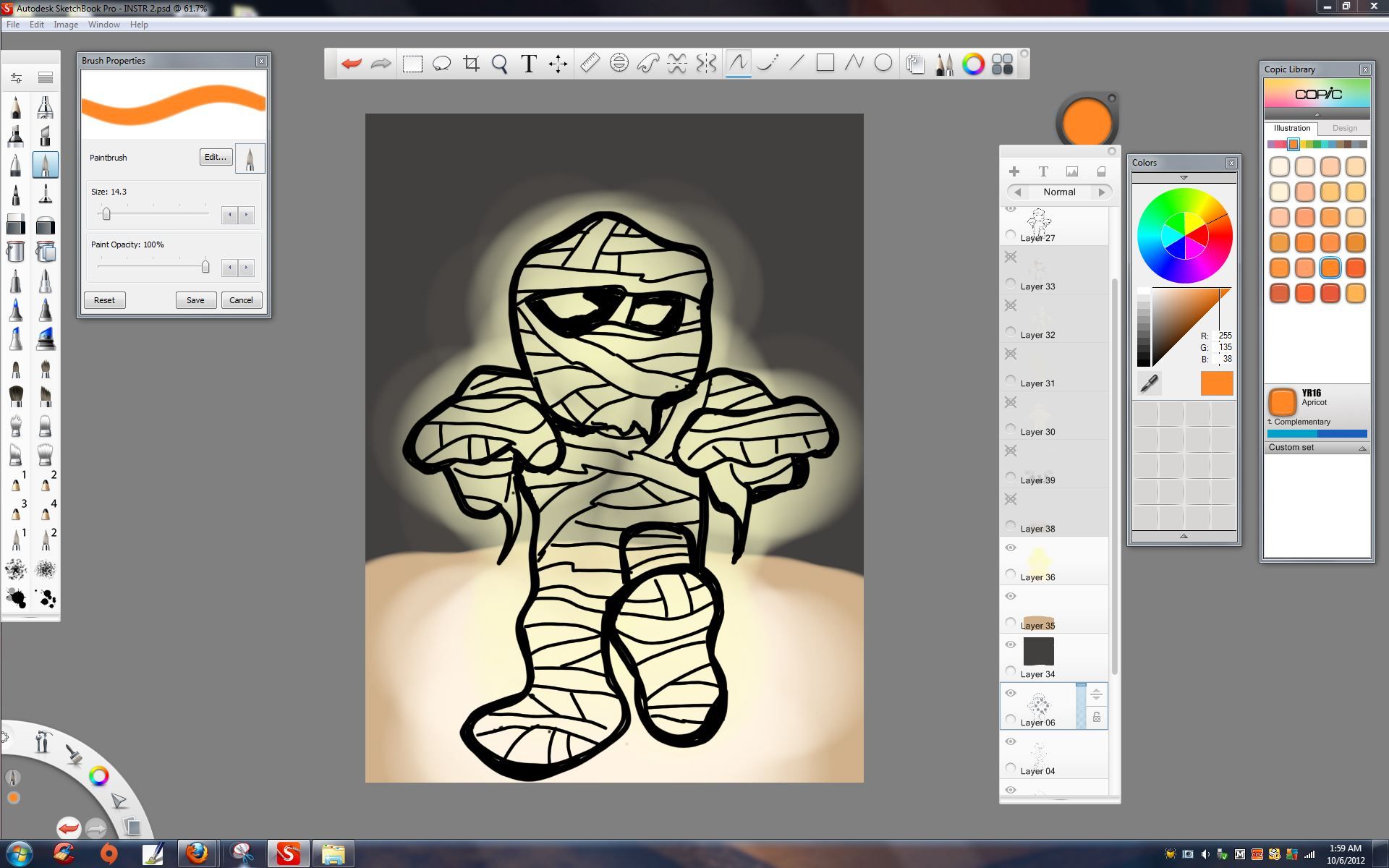Toggle visibility of Layer 34
Image resolution: width=1389 pixels, height=868 pixels.
click(1011, 644)
